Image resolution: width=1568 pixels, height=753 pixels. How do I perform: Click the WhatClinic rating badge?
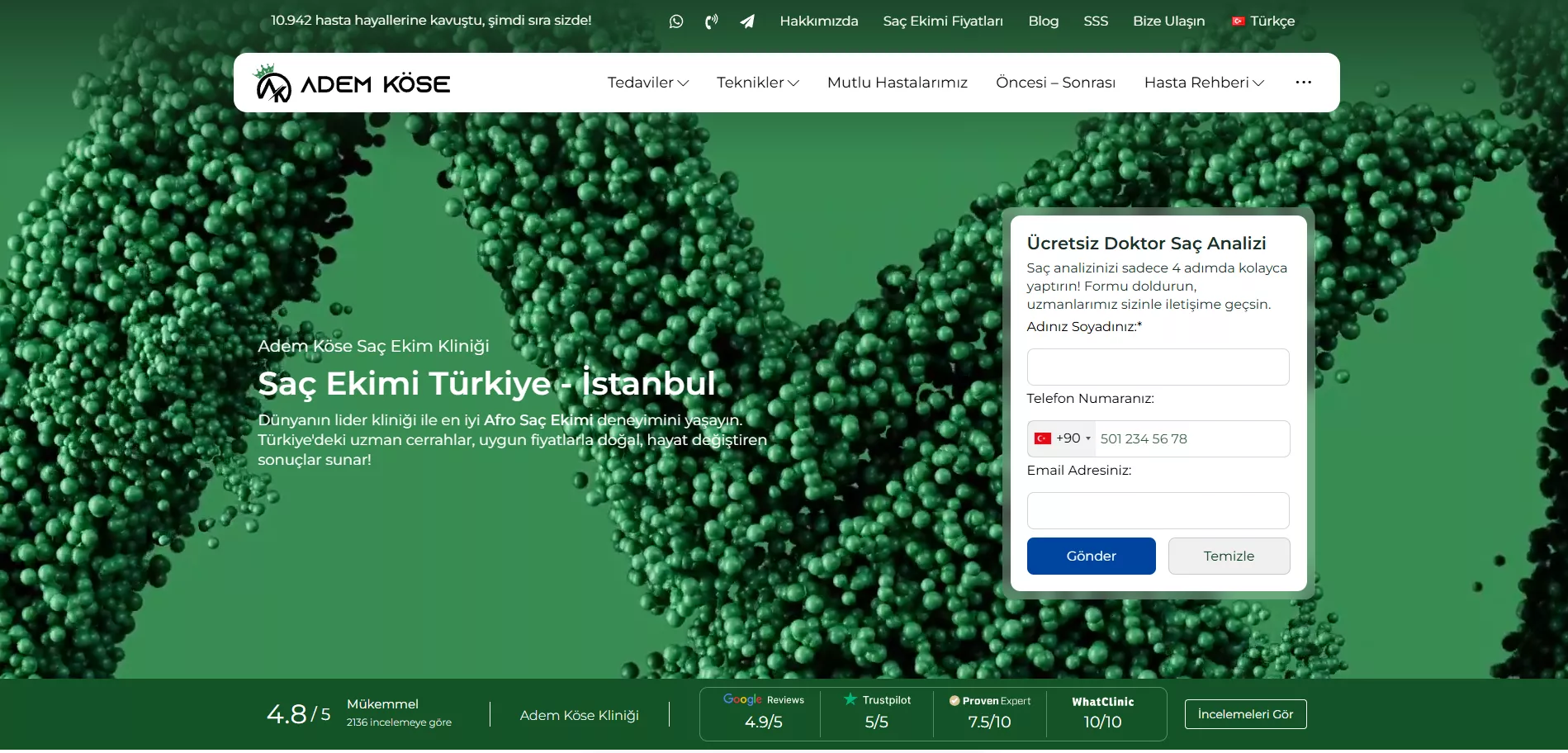point(1102,713)
